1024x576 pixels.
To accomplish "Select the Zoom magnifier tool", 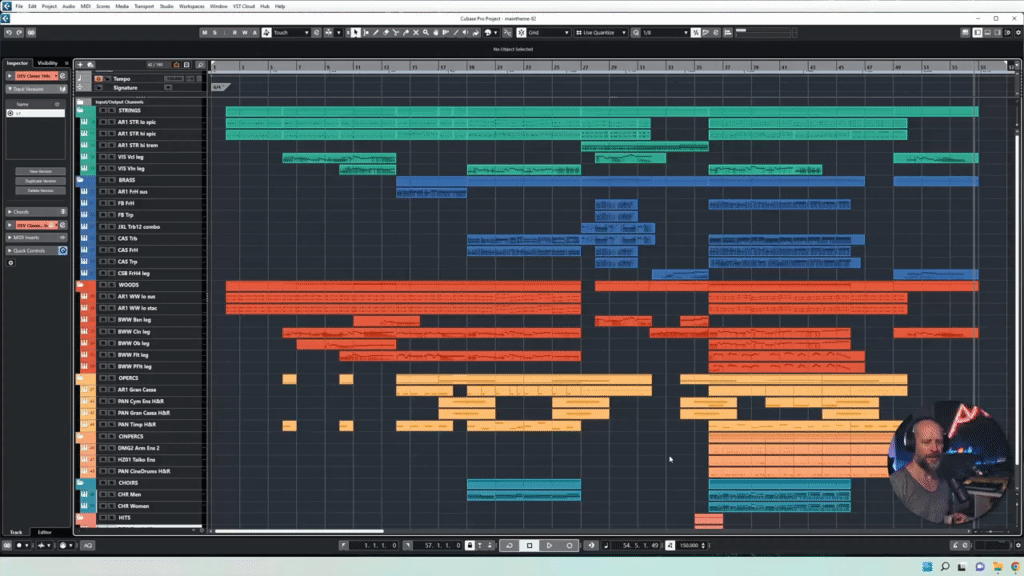I will (426, 33).
